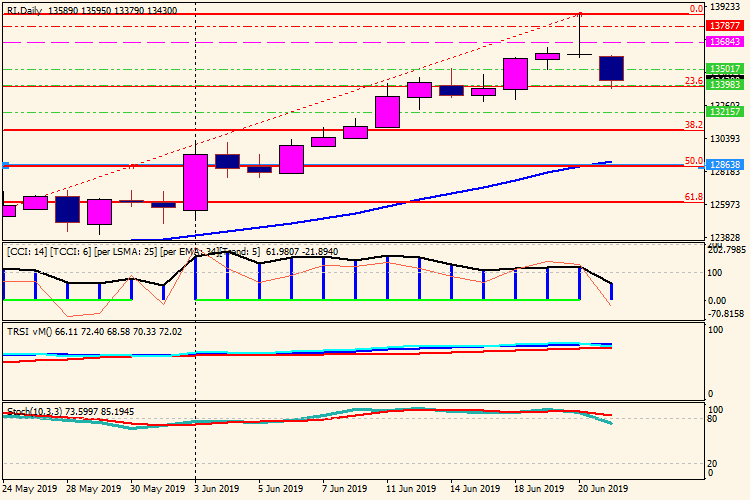Click the magenta 136843 price label
Viewport: 750px width, 500px height.
click(723, 42)
